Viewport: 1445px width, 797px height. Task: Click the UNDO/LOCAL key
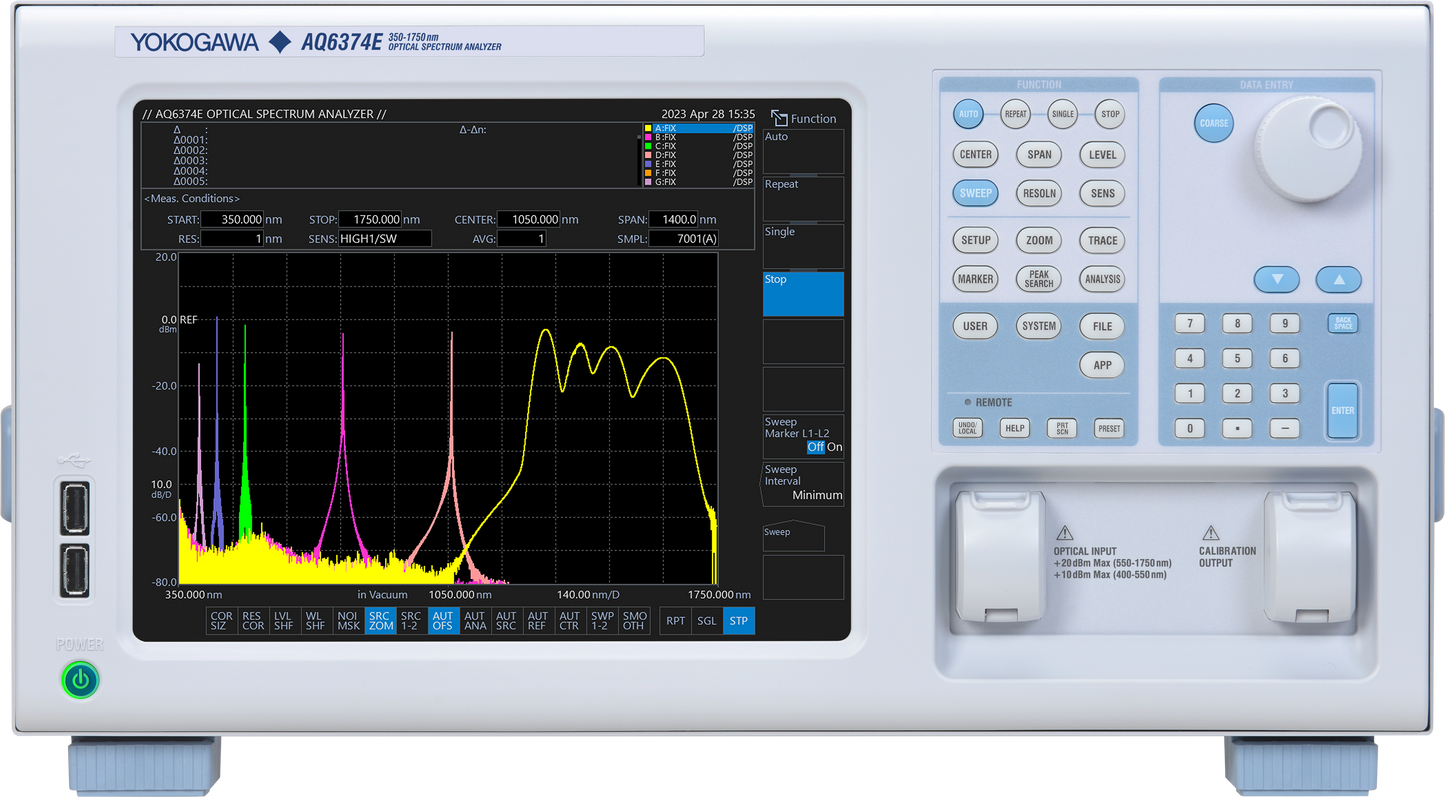click(967, 428)
